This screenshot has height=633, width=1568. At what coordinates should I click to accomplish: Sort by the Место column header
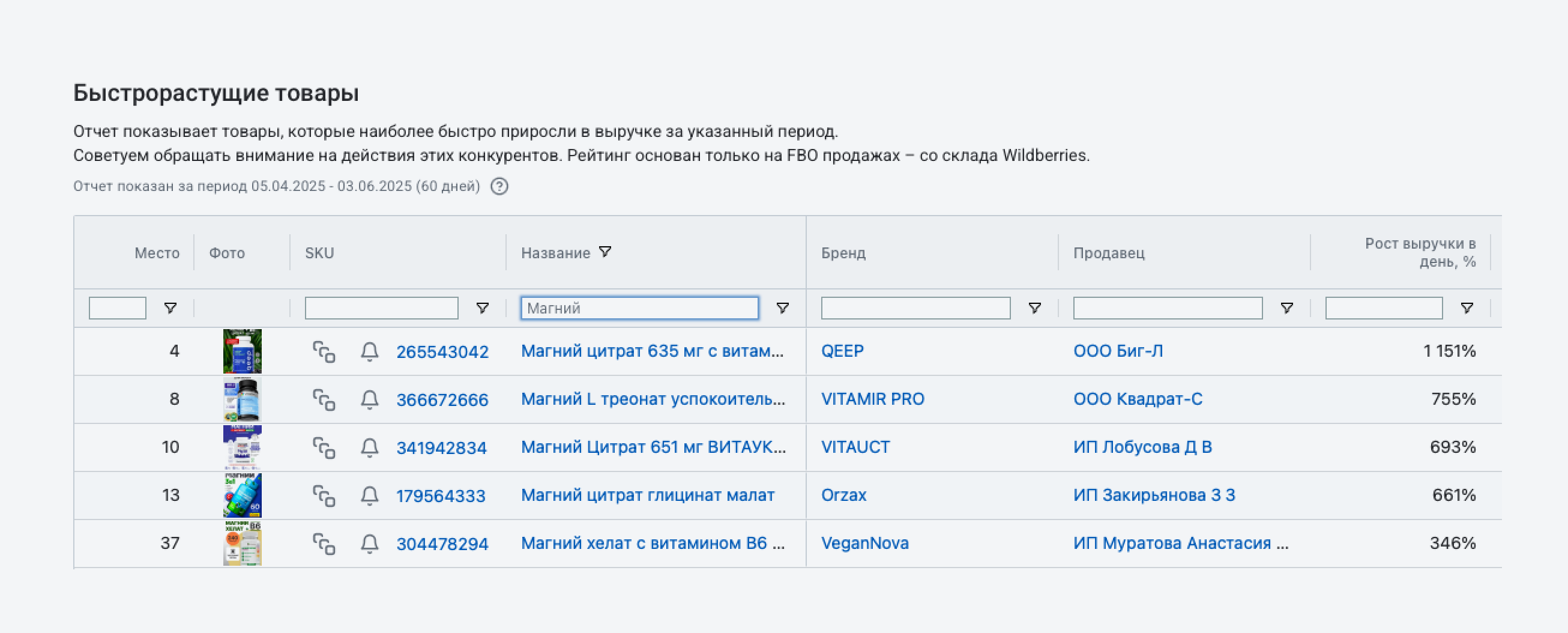coord(157,253)
